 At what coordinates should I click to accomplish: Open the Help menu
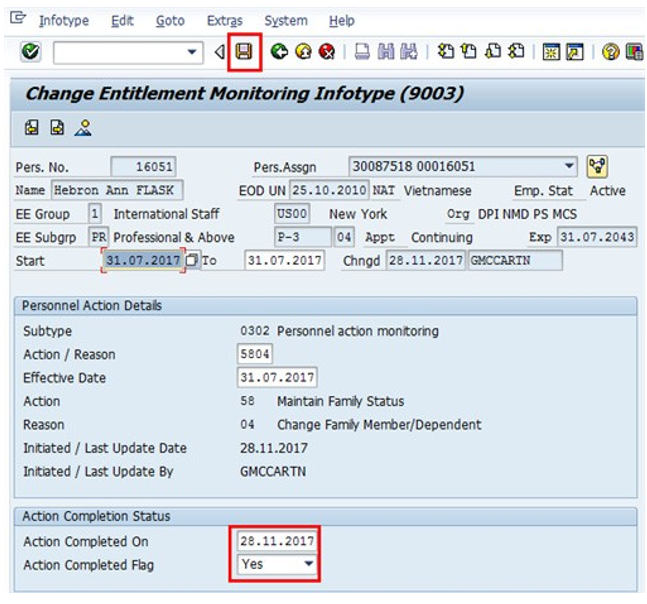(342, 21)
